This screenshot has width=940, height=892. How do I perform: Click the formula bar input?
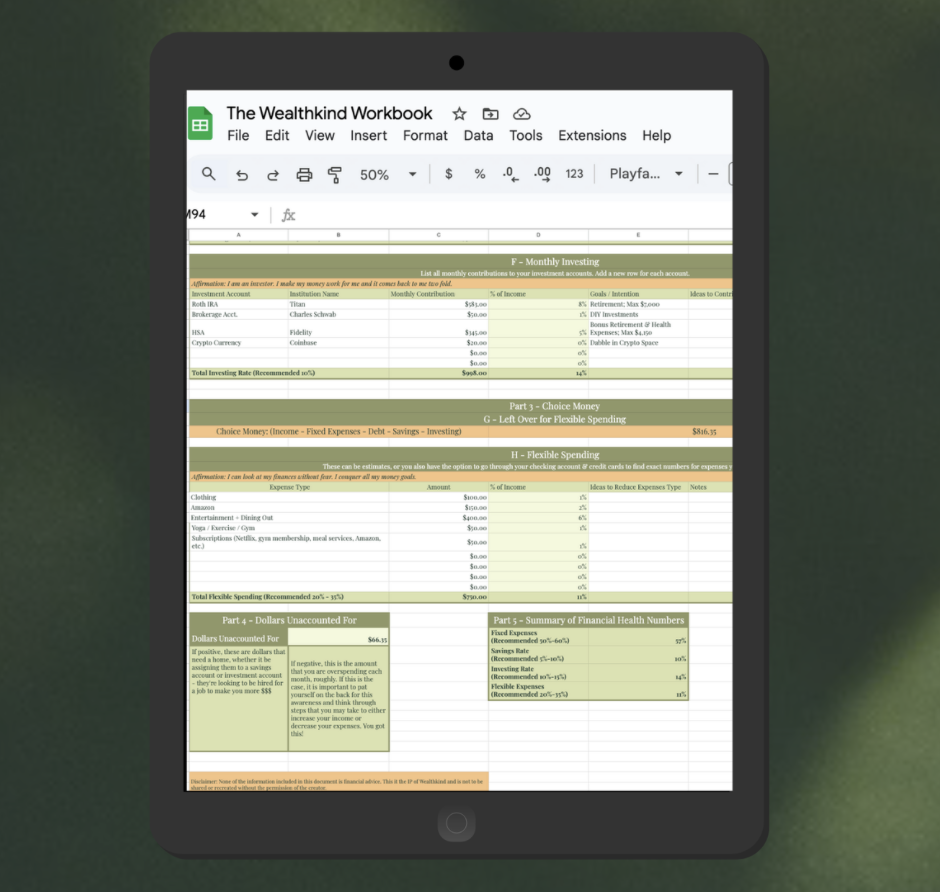pos(516,215)
